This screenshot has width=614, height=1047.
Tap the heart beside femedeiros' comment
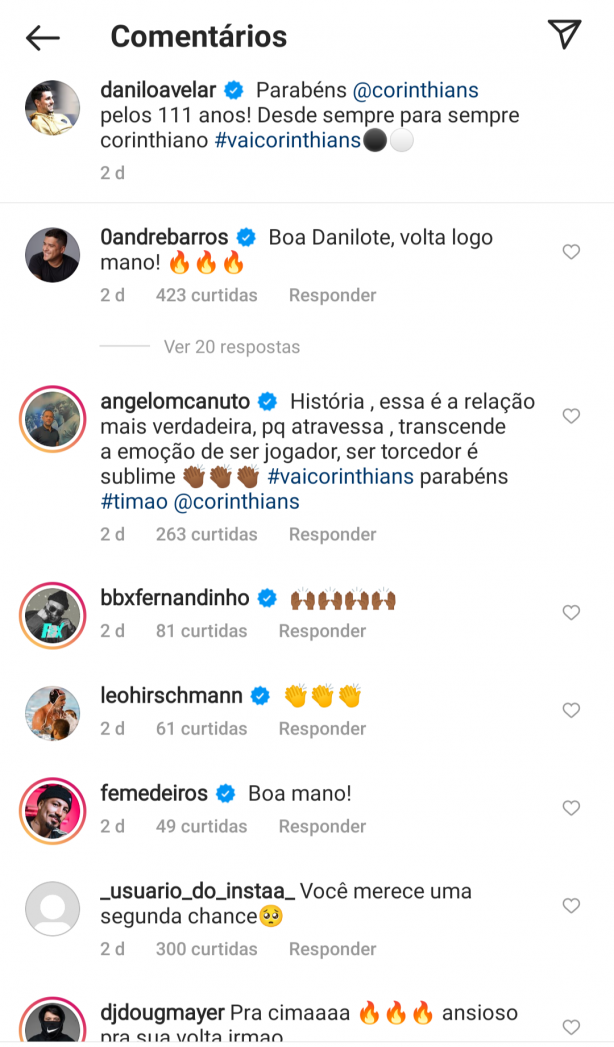tap(571, 808)
